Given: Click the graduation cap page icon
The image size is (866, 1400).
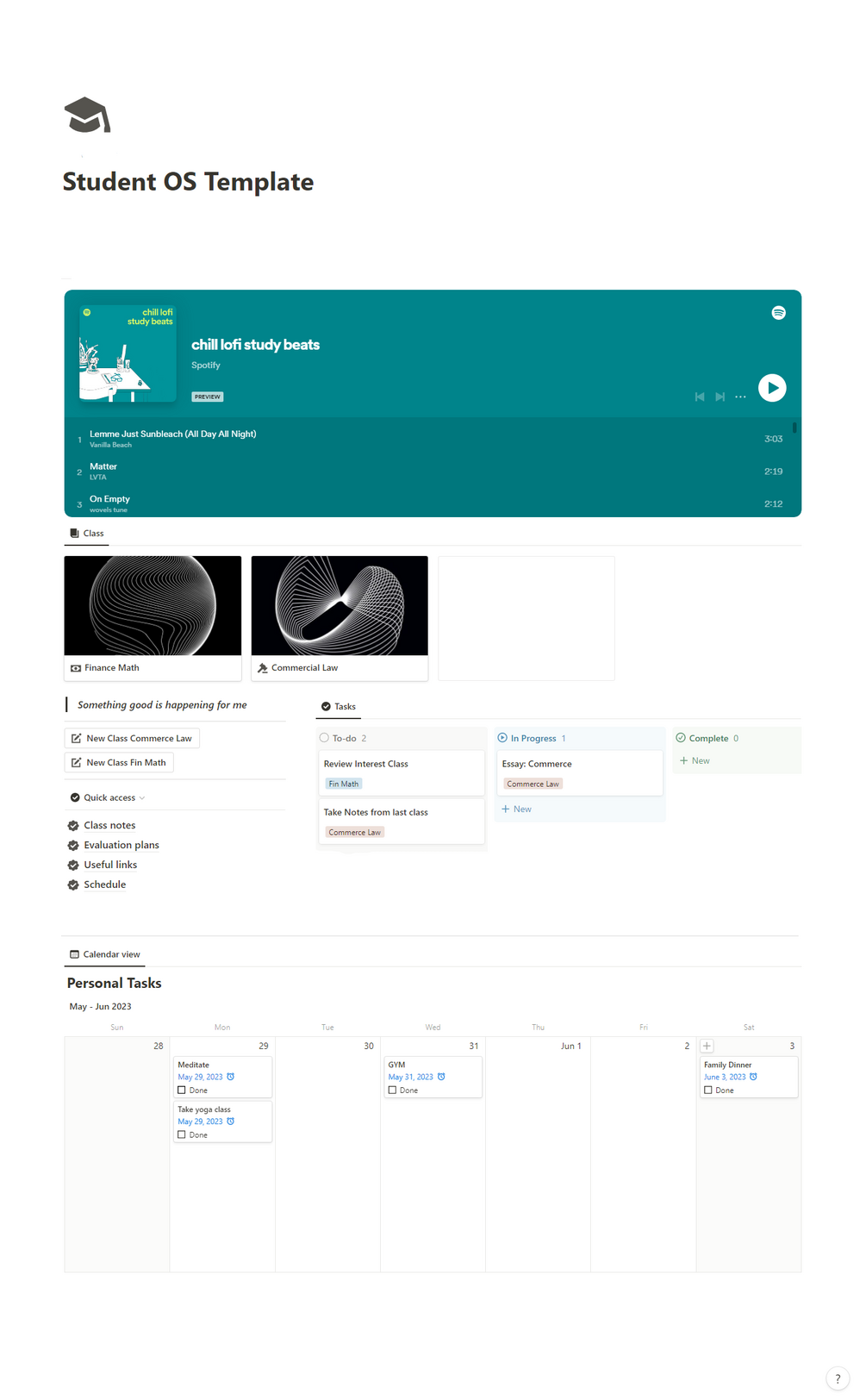Looking at the screenshot, I should pos(88,116).
